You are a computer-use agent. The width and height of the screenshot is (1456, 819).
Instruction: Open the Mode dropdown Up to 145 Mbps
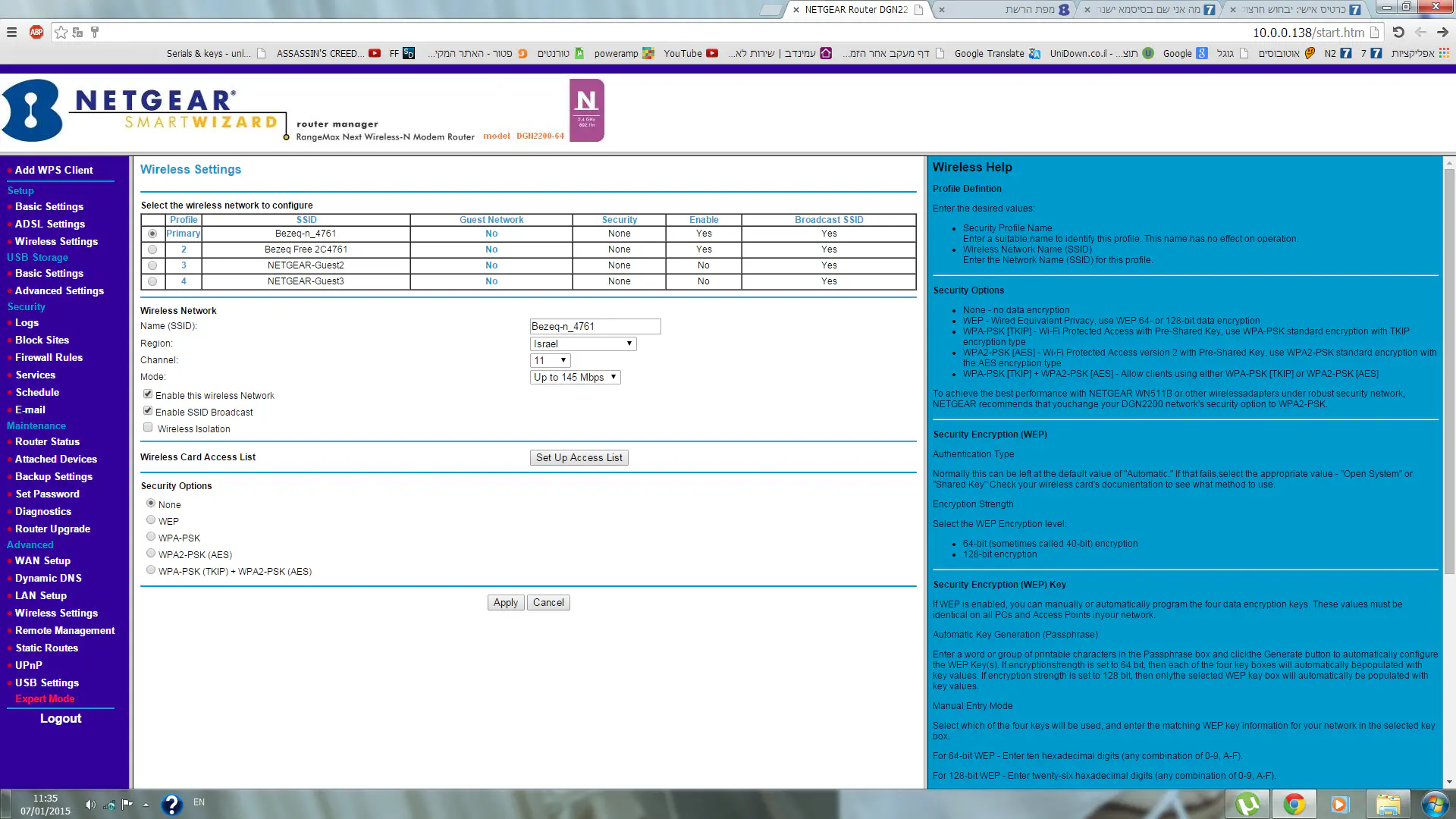click(x=575, y=377)
